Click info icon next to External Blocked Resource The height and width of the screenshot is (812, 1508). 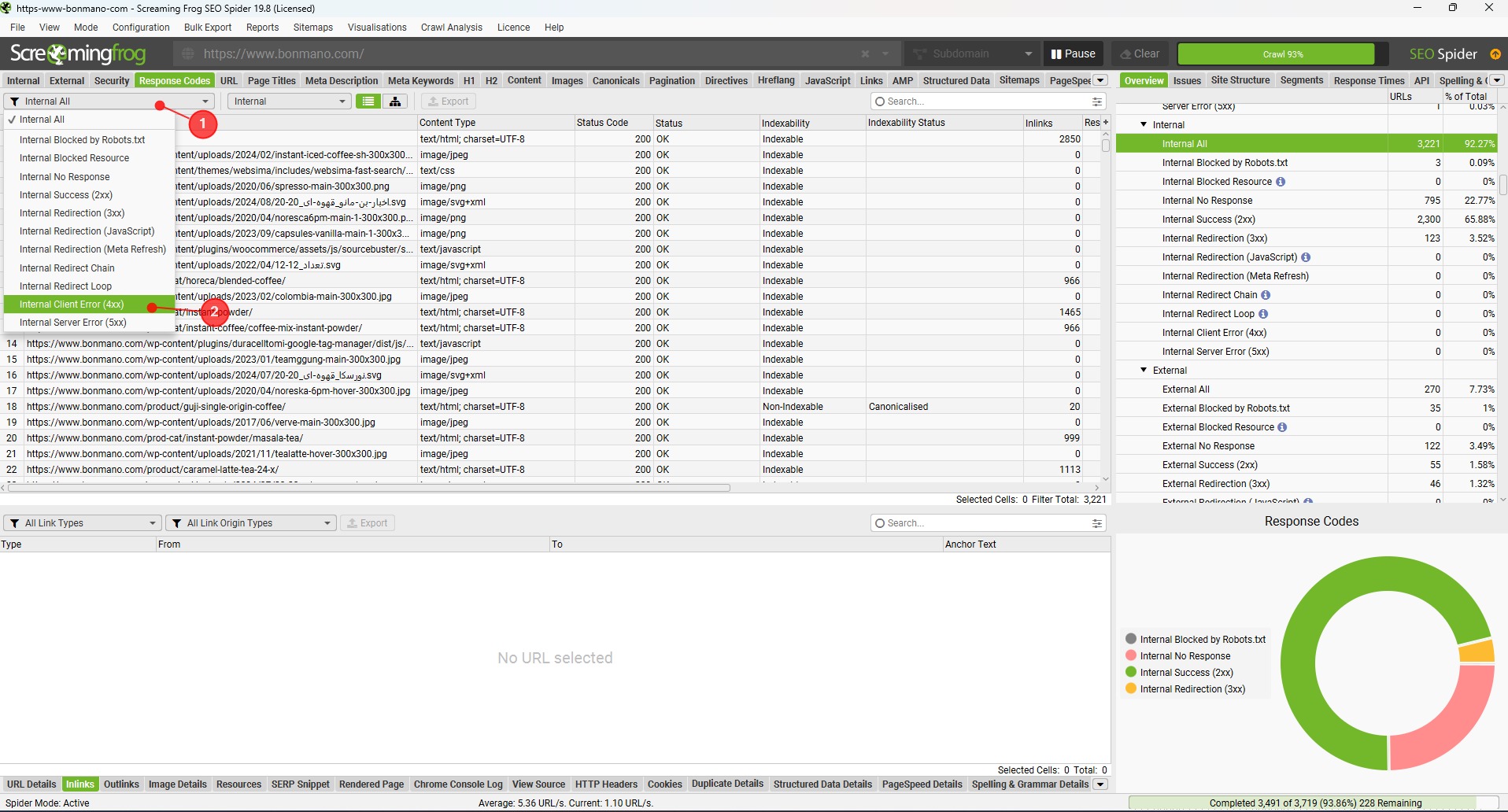pos(1282,427)
